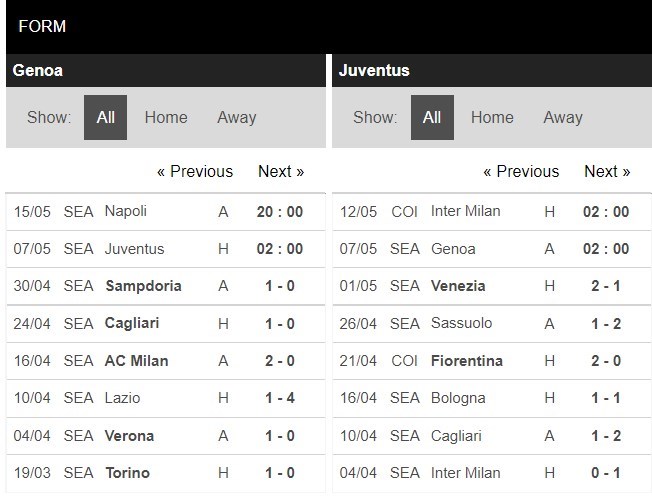
Task: Select the All filter under Genoa
Action: [105, 117]
